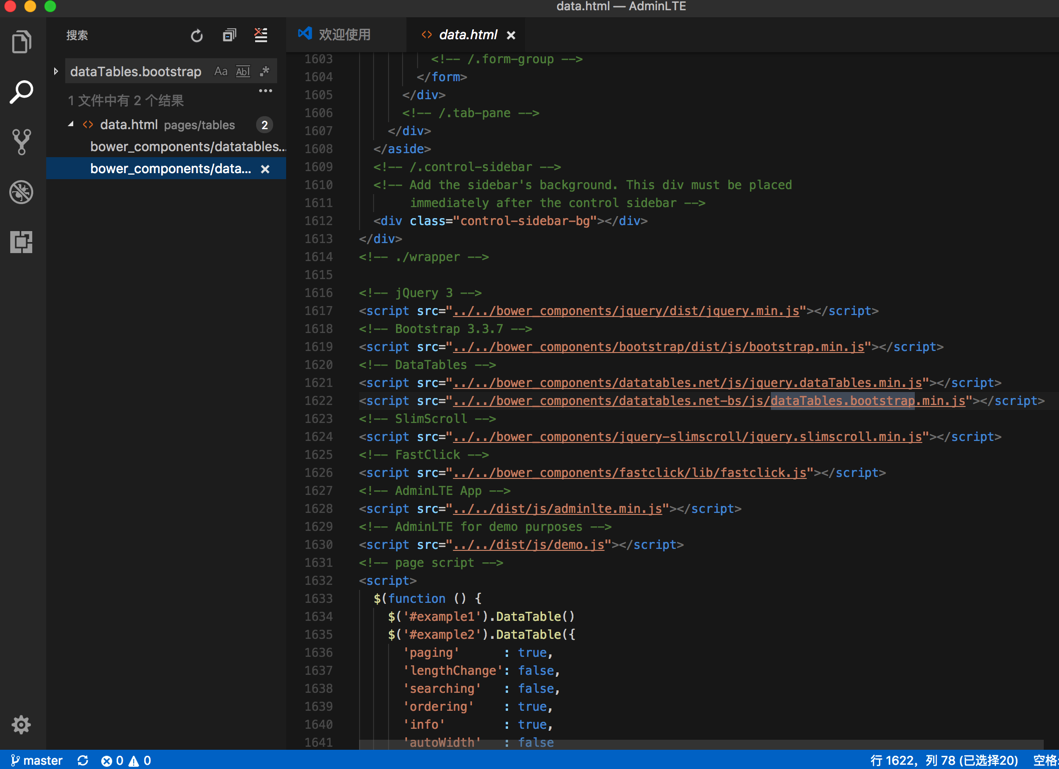Dismiss the highlighted bower_components search result
This screenshot has width=1059, height=769.
(265, 169)
